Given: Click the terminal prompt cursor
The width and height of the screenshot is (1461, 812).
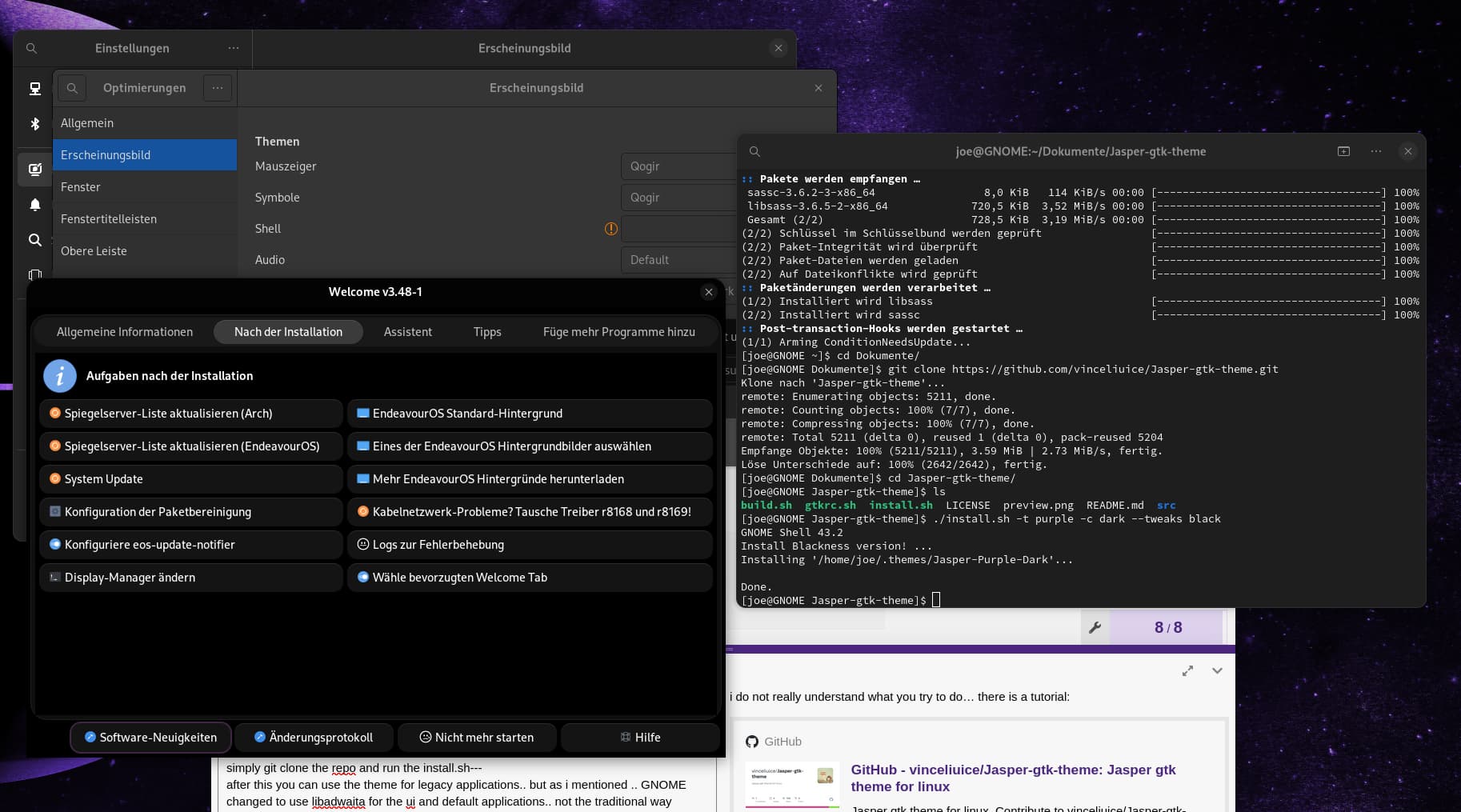Looking at the screenshot, I should pos(937,600).
